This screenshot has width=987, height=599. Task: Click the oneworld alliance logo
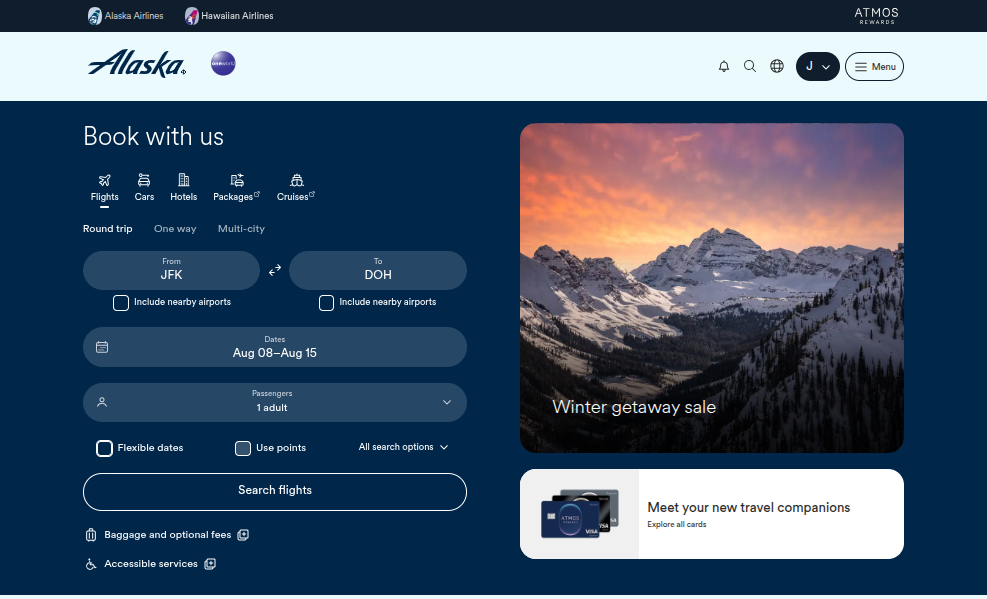[x=223, y=64]
